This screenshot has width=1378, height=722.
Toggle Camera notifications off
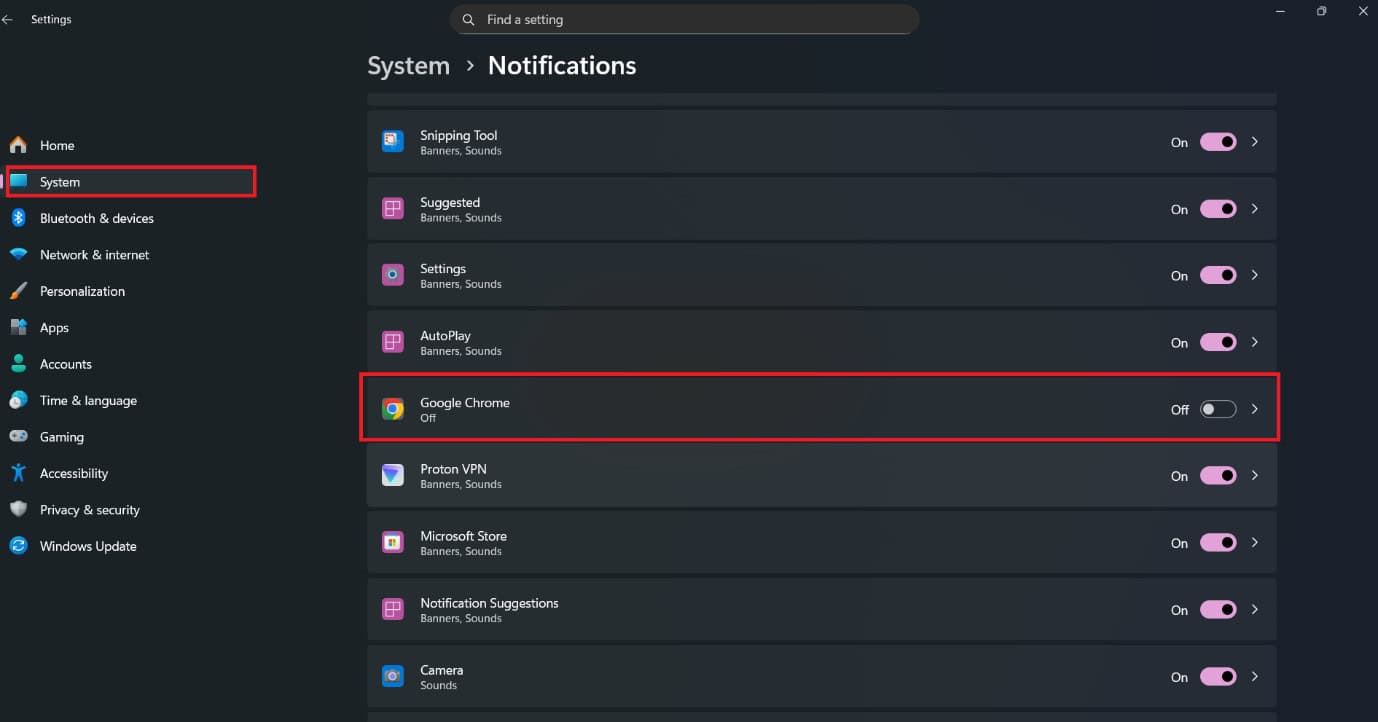coord(1218,676)
